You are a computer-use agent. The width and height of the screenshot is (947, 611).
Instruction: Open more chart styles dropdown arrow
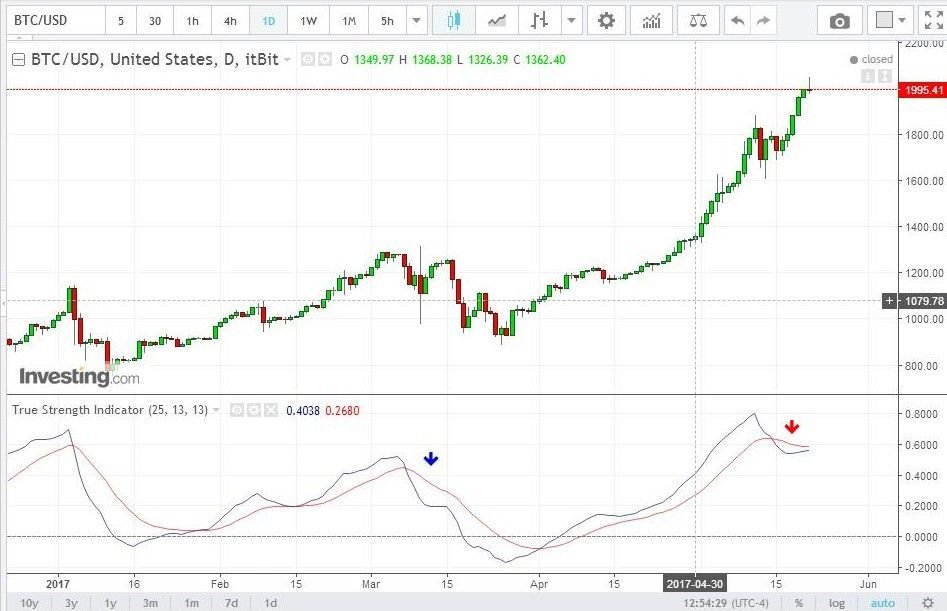coord(571,21)
